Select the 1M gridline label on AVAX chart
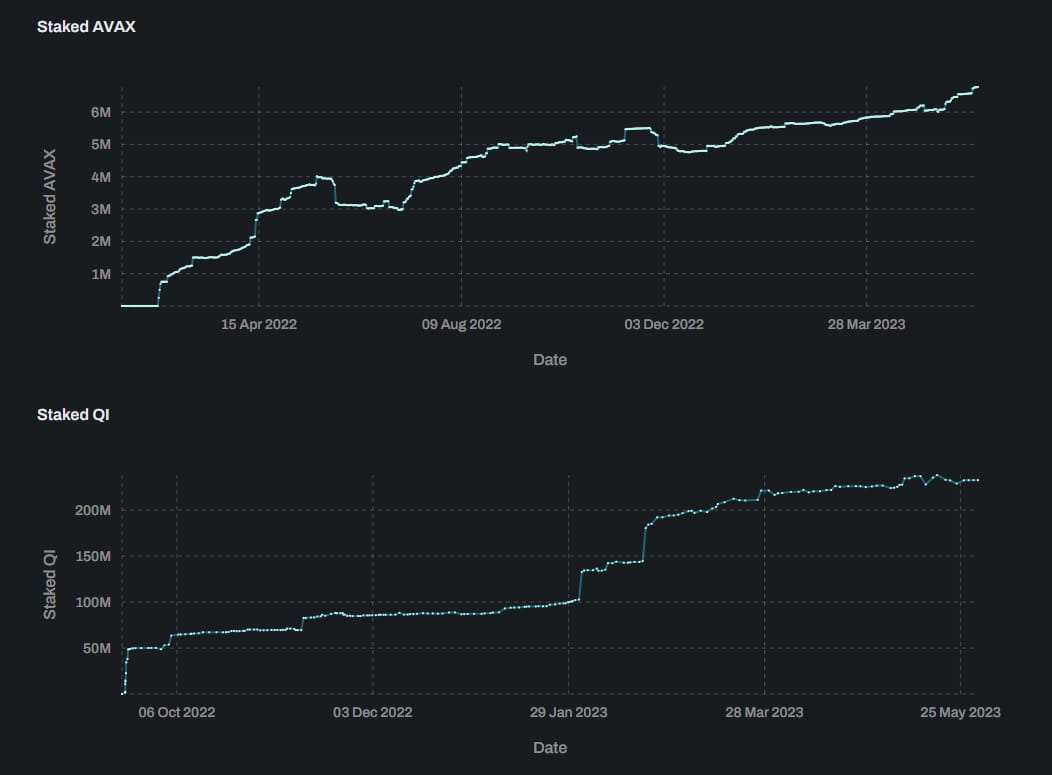This screenshot has width=1052, height=775. pos(99,273)
